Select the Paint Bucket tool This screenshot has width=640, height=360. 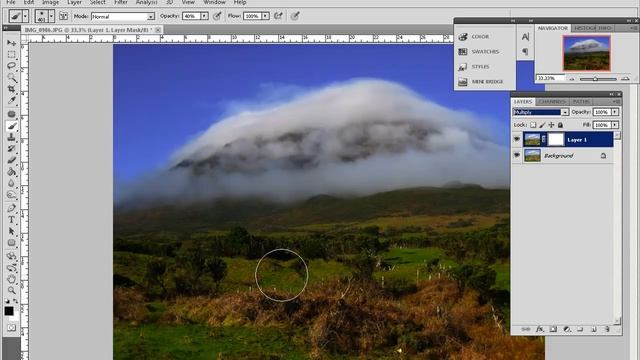point(11,172)
